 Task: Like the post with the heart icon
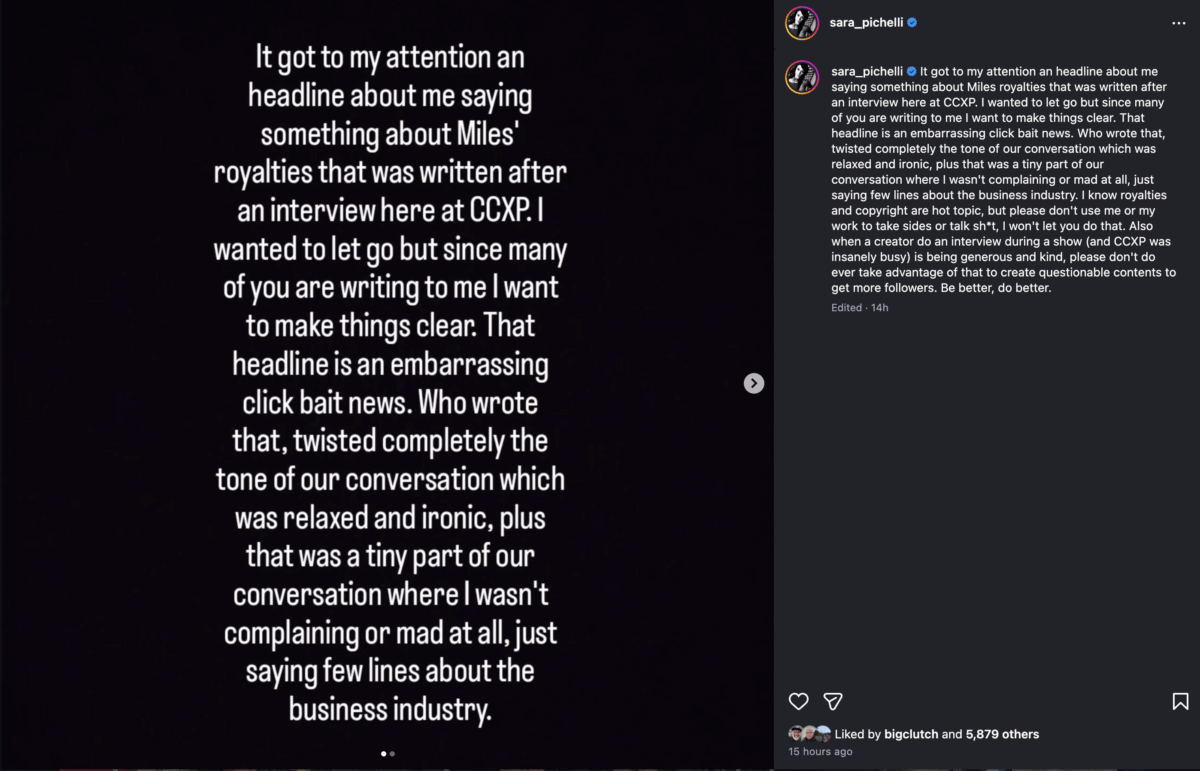click(x=798, y=701)
